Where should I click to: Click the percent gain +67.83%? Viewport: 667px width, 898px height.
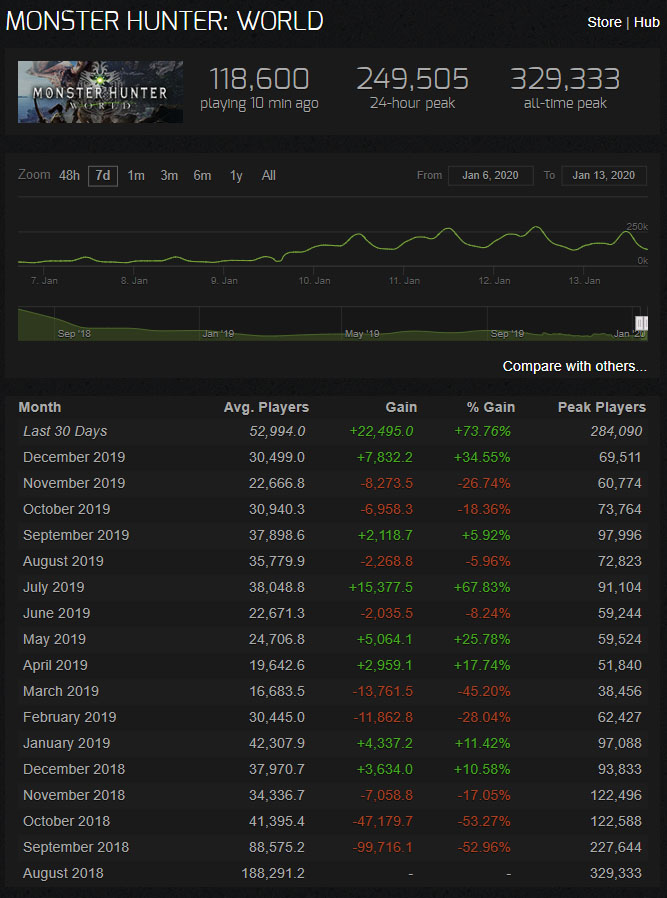tap(482, 587)
